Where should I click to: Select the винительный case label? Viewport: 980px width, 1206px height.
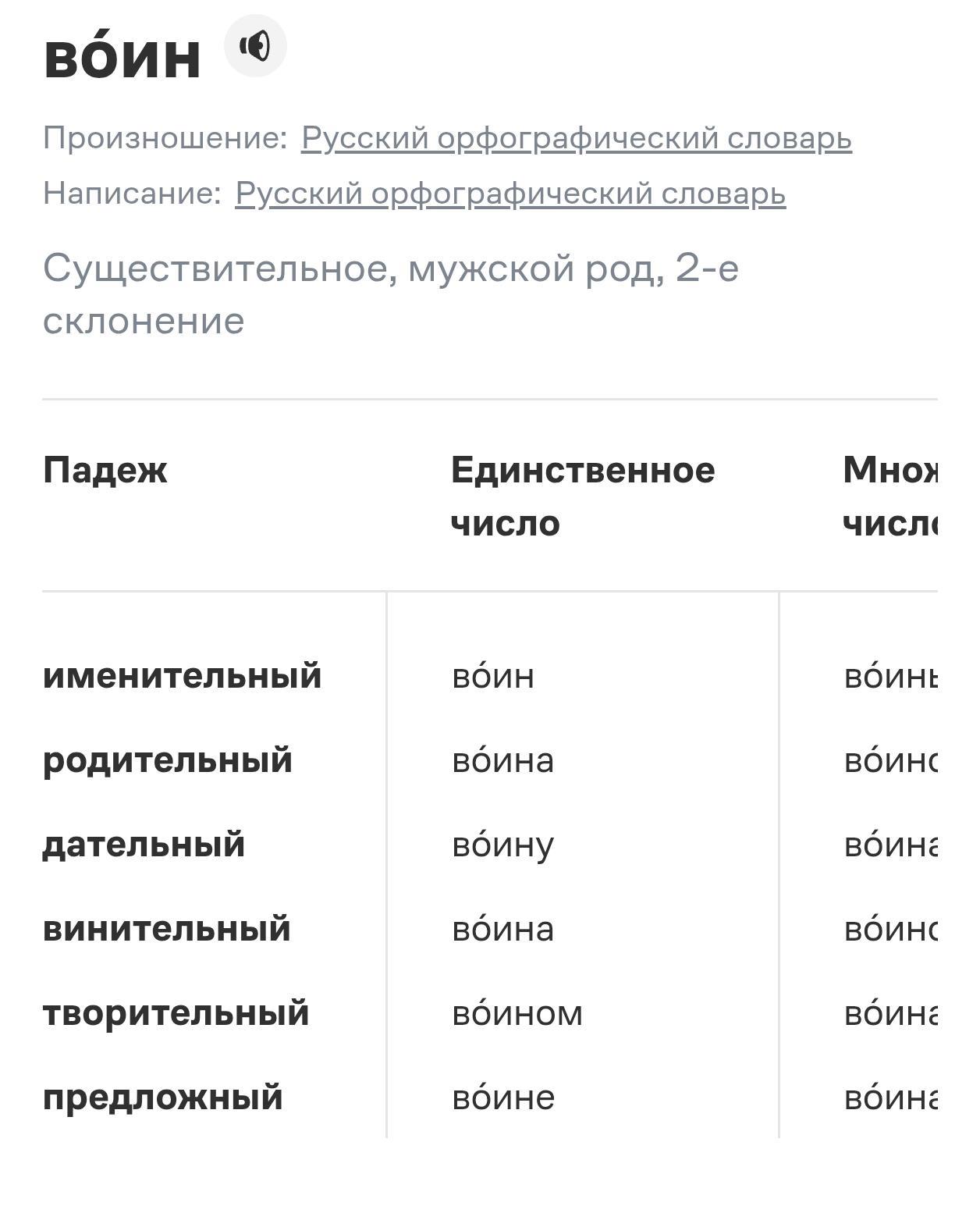(x=166, y=928)
